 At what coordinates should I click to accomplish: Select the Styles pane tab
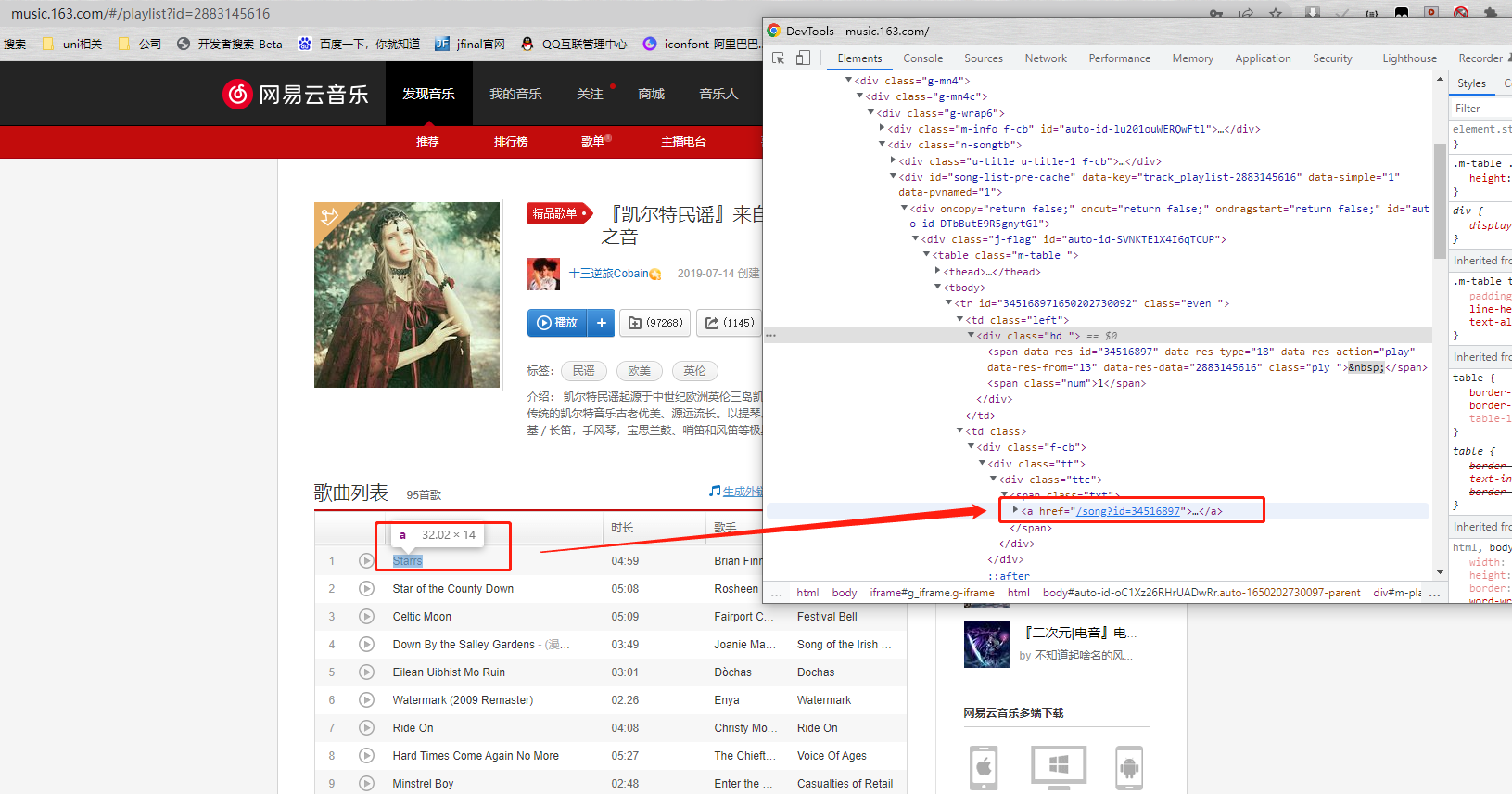(x=1471, y=83)
